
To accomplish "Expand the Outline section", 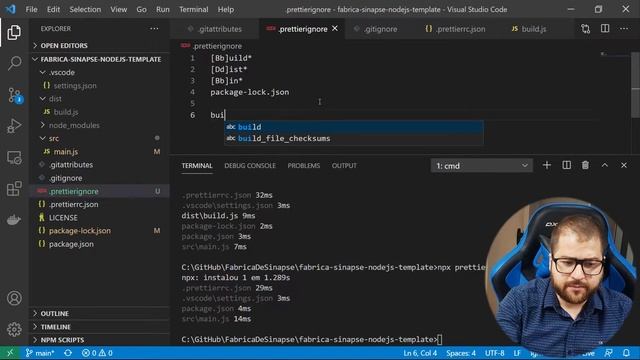I will (54, 313).
